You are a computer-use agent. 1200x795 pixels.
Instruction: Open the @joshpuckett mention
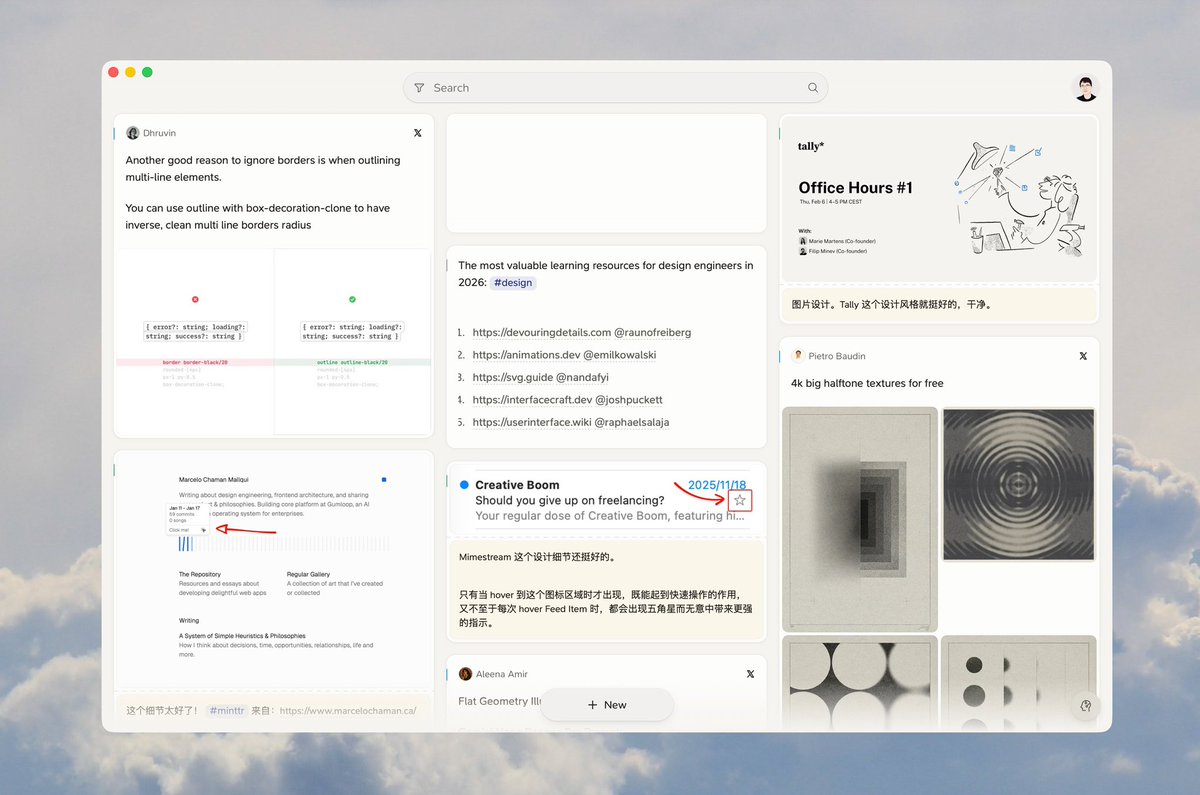[x=629, y=400]
